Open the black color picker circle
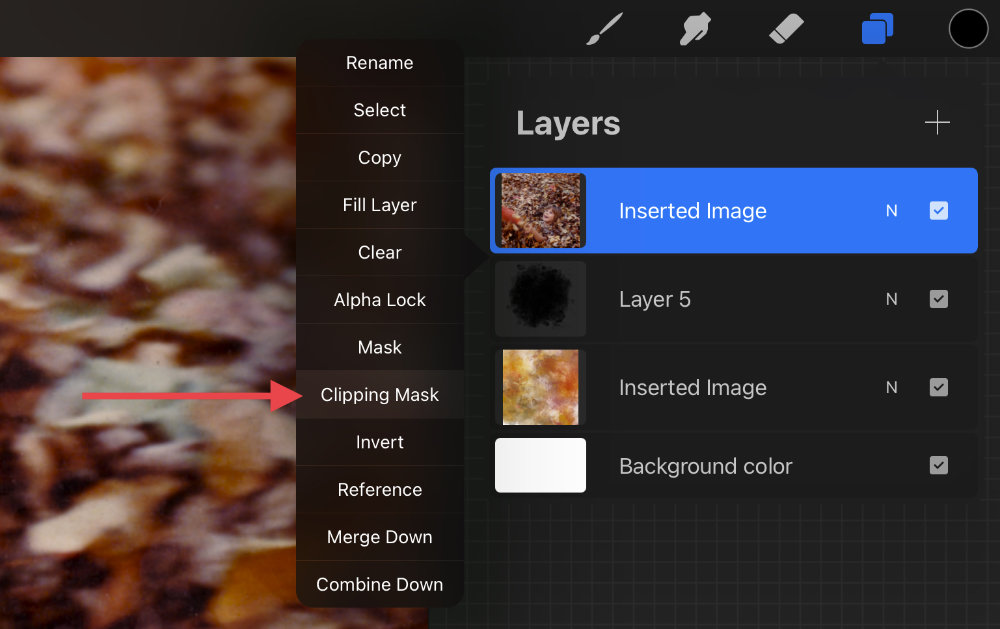 click(x=968, y=29)
